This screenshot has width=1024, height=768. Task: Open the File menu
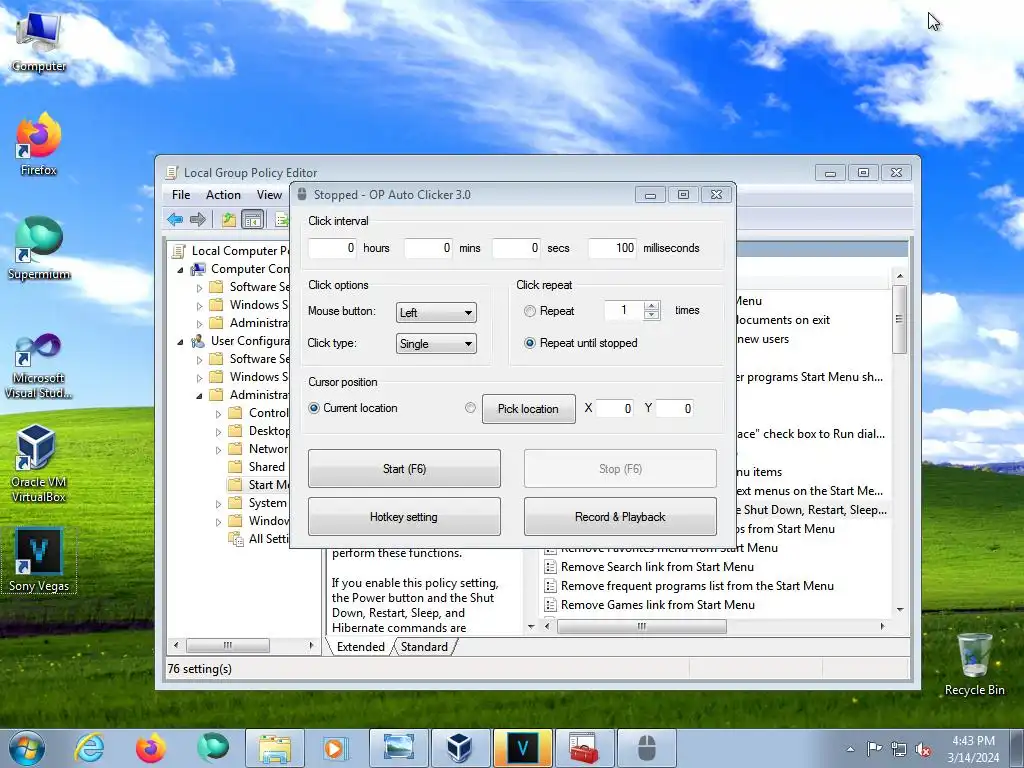click(181, 195)
